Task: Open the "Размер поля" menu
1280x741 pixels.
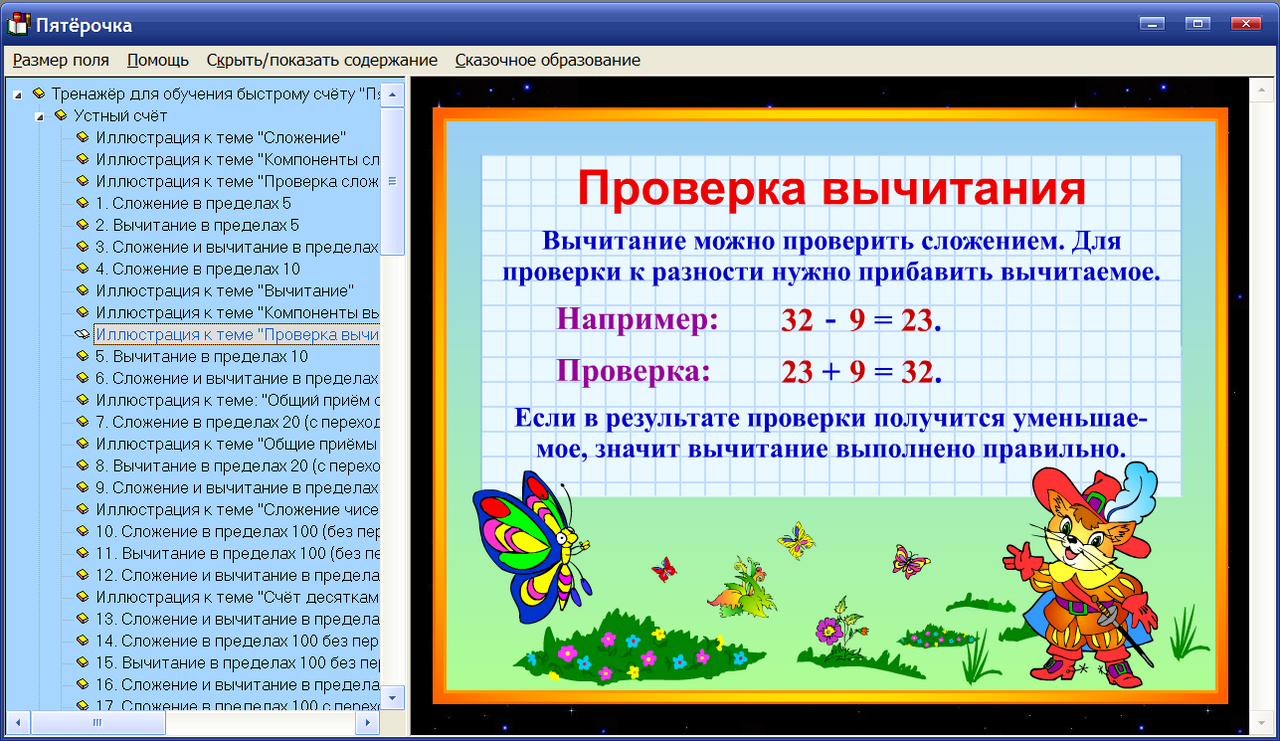Action: (x=60, y=60)
